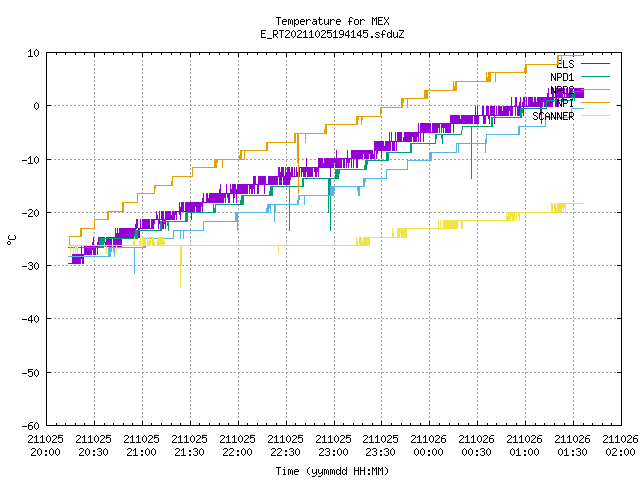Click the y-axis label 0
640x480 pixels.
[36, 106]
